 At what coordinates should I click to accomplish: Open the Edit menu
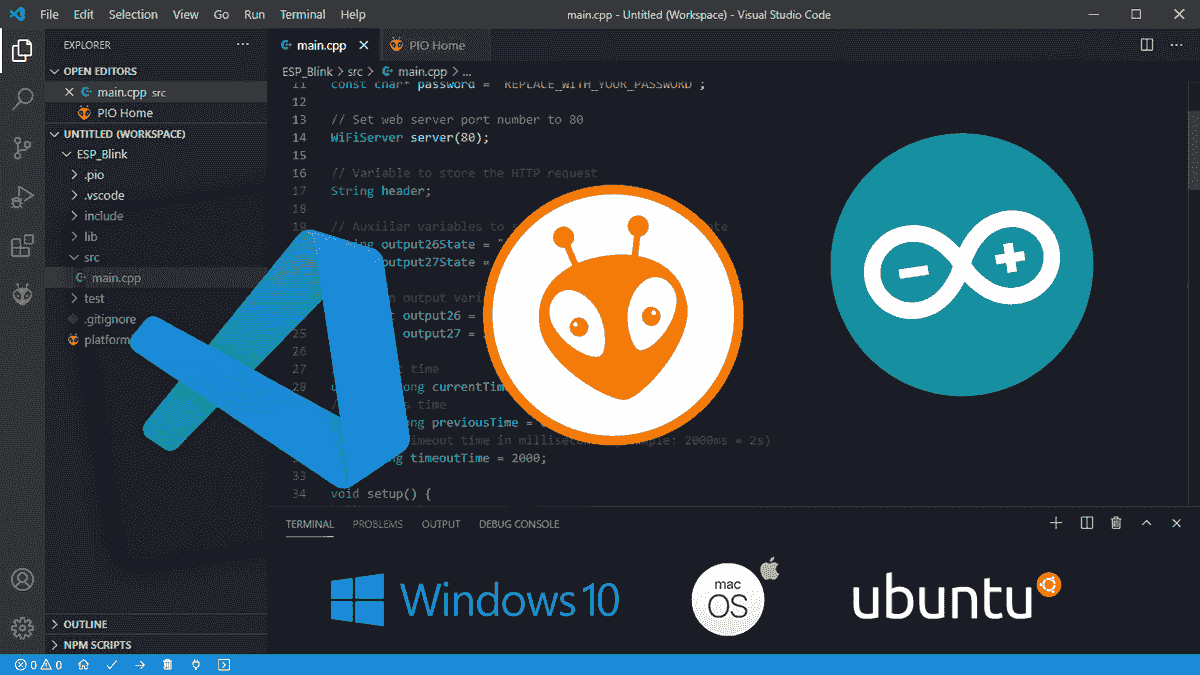tap(83, 15)
